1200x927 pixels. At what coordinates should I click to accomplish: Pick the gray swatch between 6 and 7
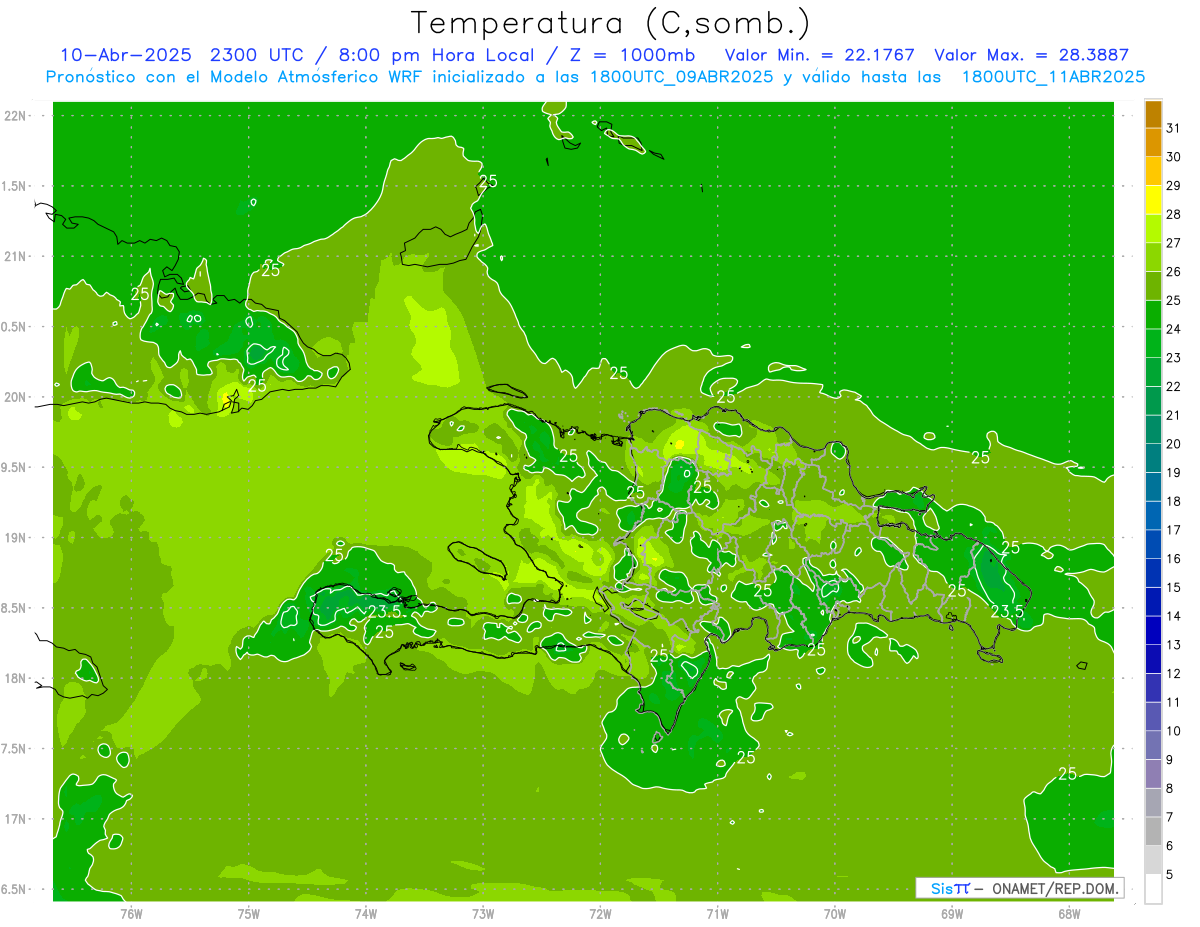pos(1153,832)
